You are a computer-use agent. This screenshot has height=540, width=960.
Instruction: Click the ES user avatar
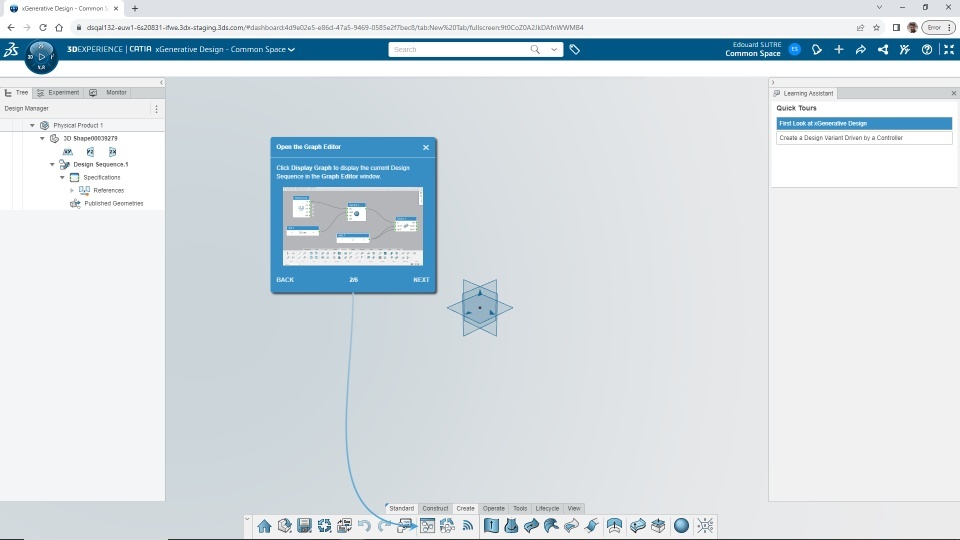[795, 50]
